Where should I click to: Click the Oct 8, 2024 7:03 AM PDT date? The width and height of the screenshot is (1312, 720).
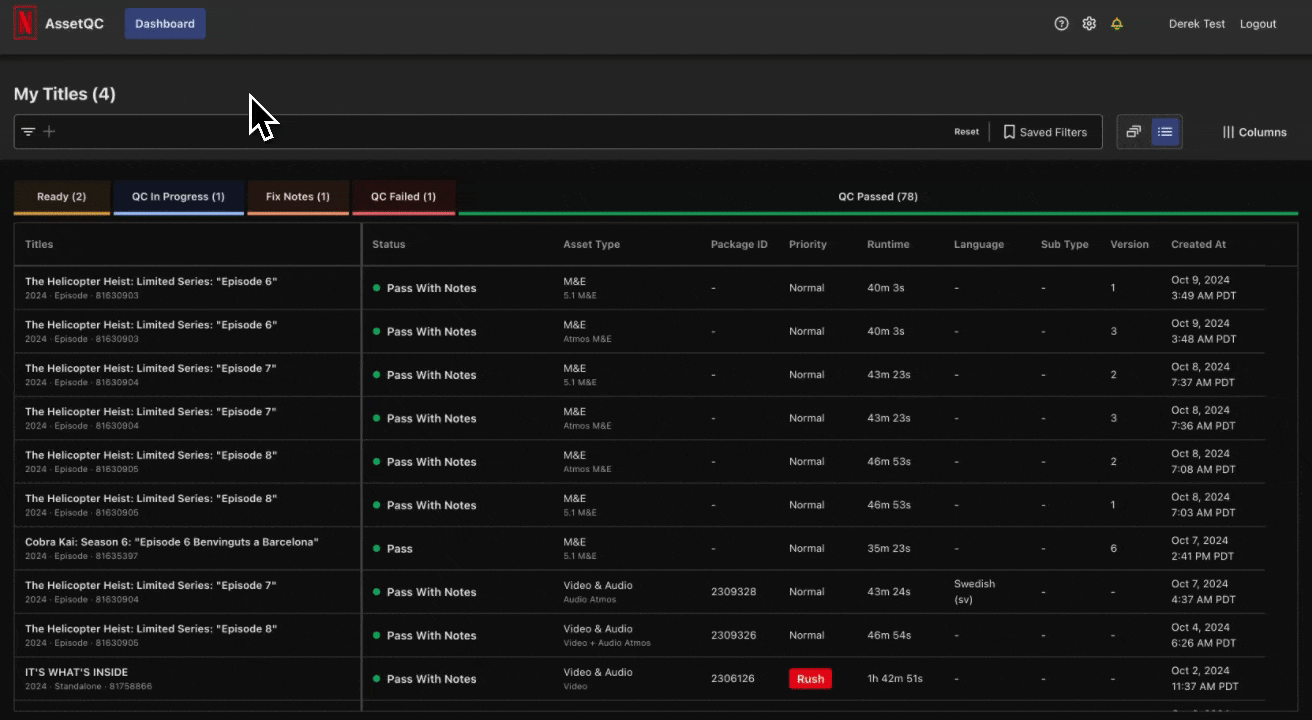point(1203,505)
